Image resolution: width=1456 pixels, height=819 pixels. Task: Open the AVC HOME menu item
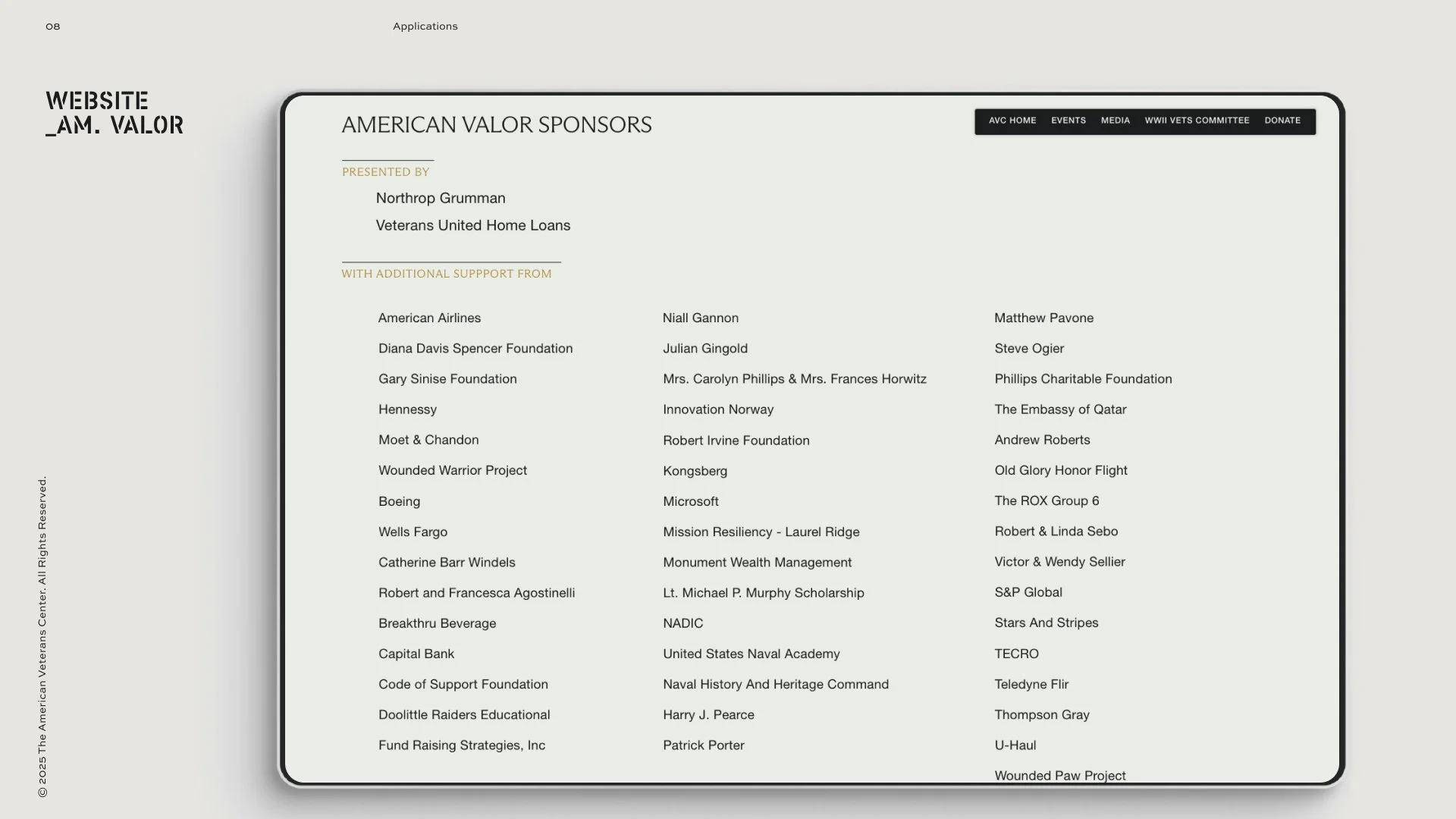pyautogui.click(x=1012, y=121)
